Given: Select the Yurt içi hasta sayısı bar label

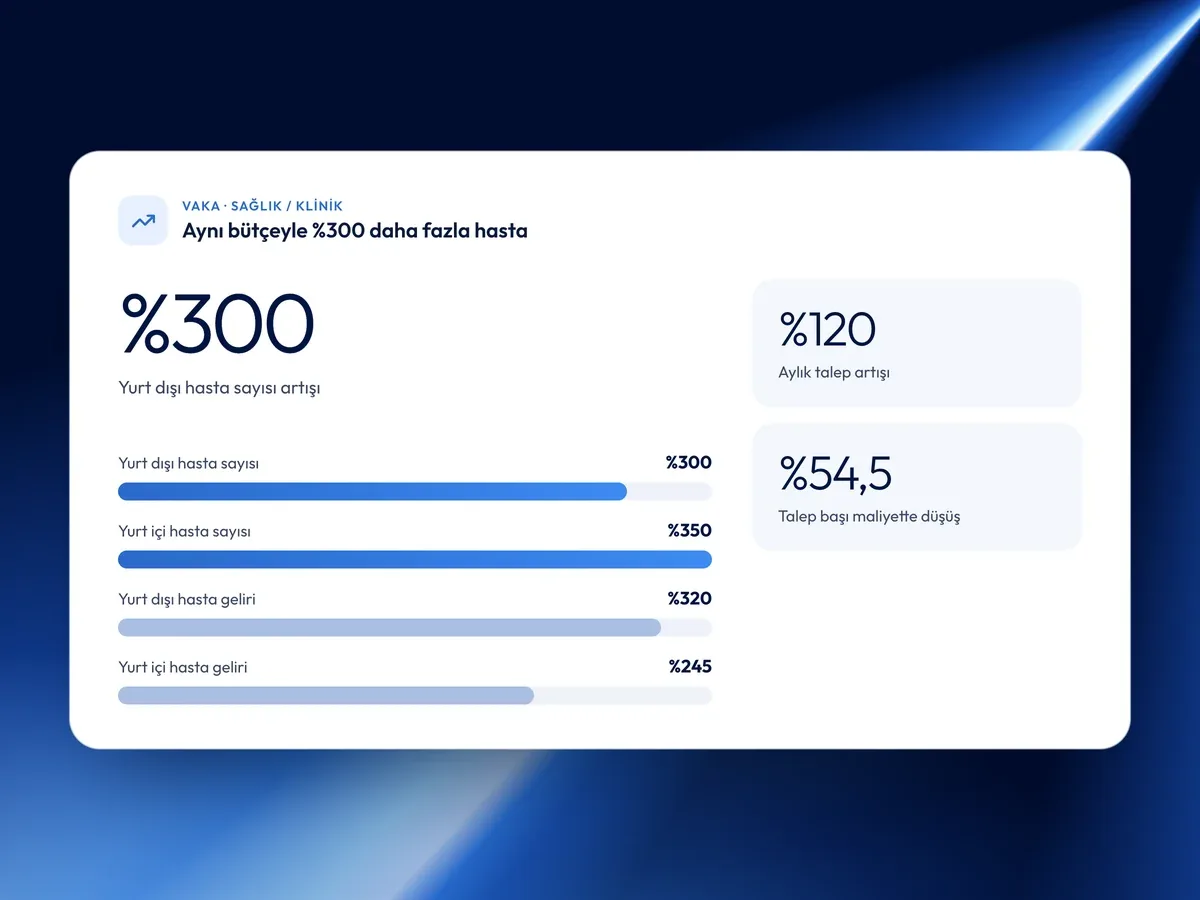Looking at the screenshot, I should tap(184, 531).
